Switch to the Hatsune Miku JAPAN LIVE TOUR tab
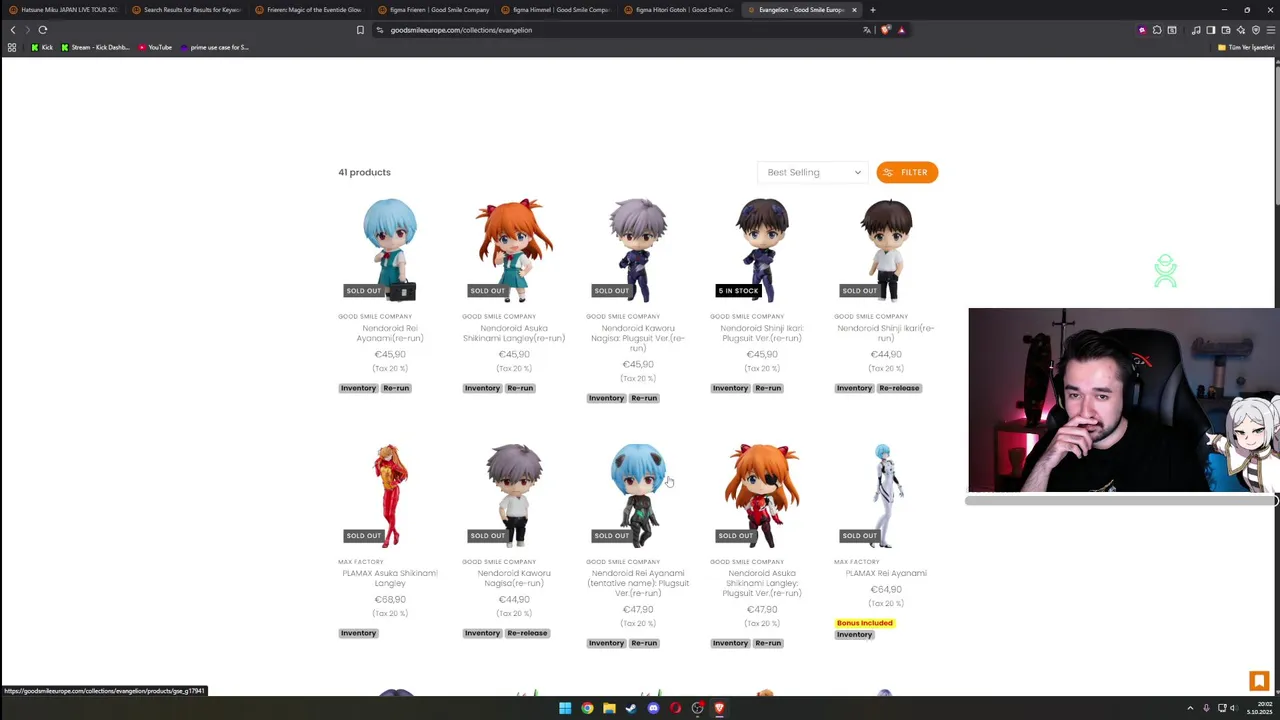 63,10
